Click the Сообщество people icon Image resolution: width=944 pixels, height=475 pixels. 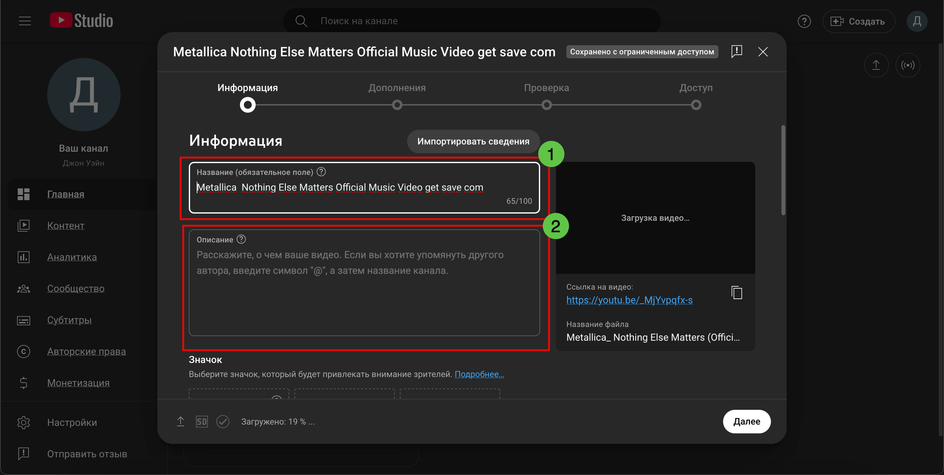click(23, 288)
